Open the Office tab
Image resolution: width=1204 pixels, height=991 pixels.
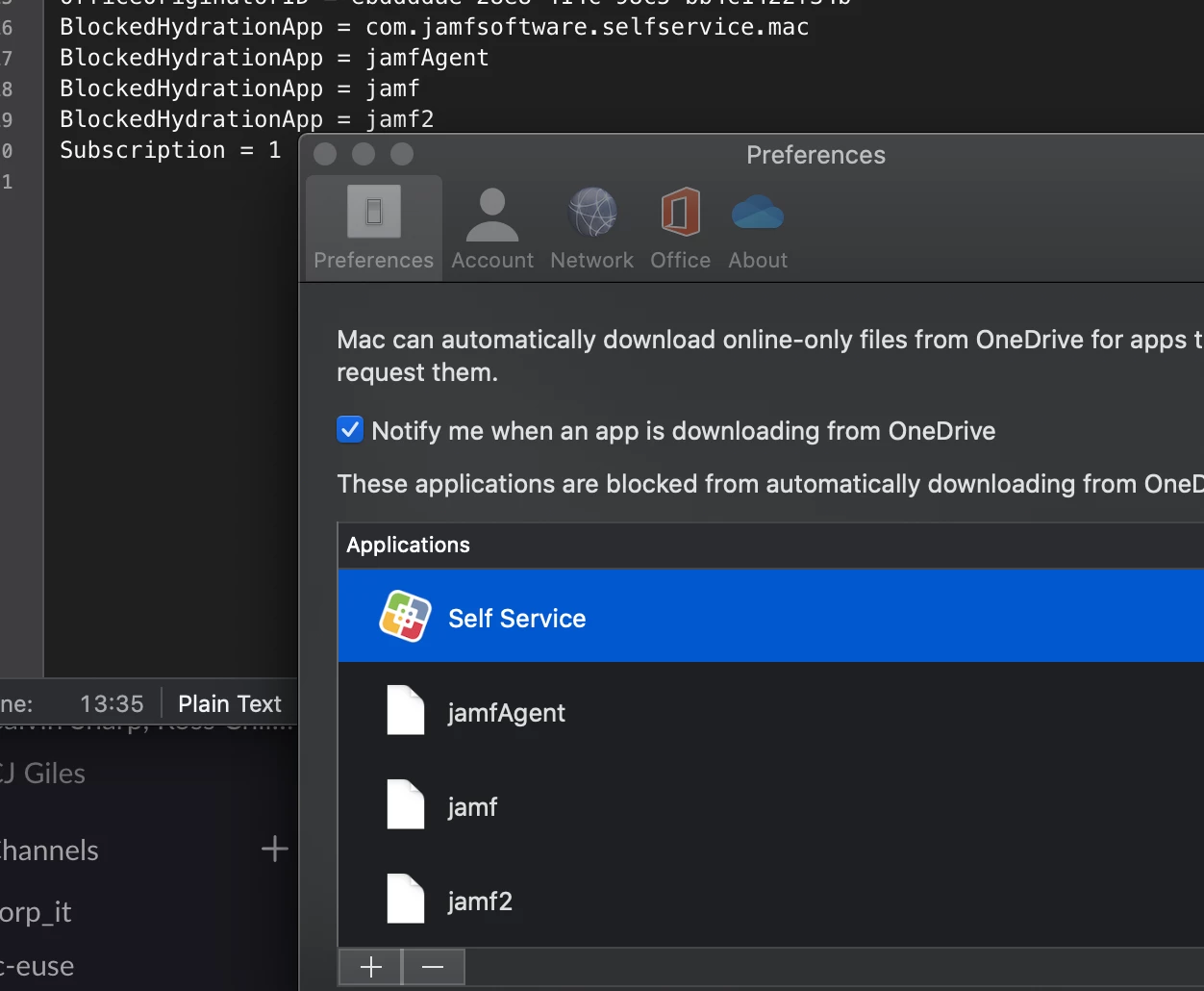click(x=680, y=229)
